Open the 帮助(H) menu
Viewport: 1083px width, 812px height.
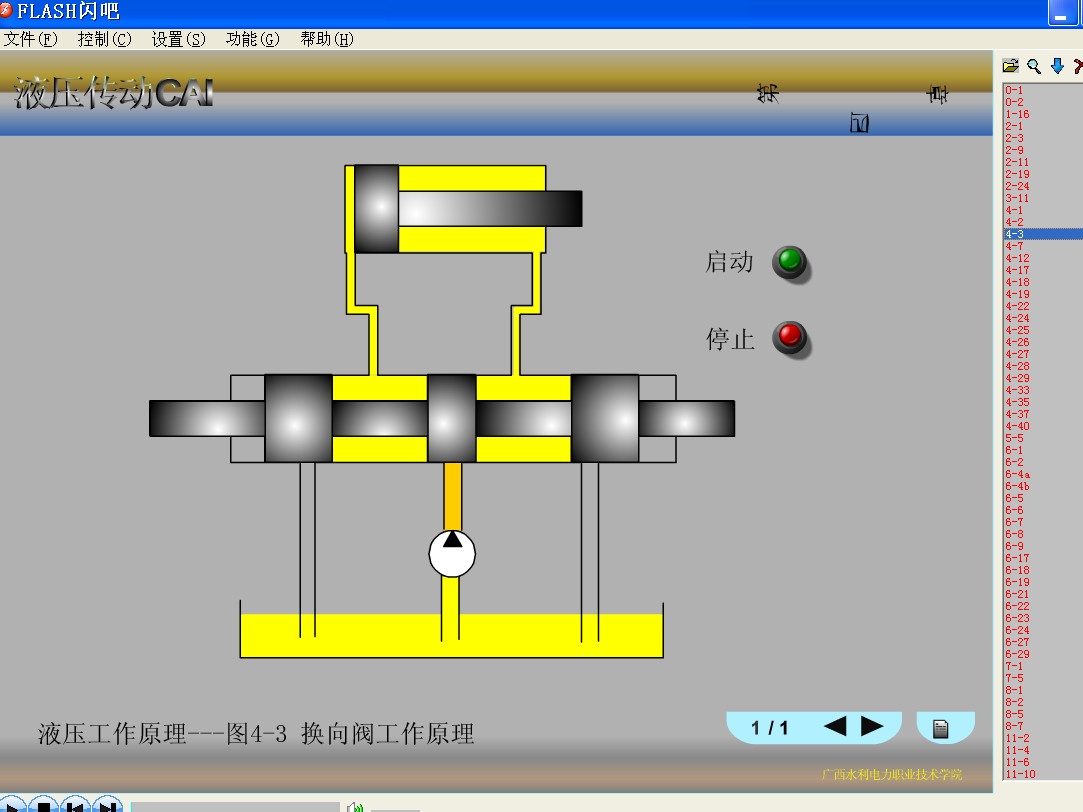tap(326, 39)
